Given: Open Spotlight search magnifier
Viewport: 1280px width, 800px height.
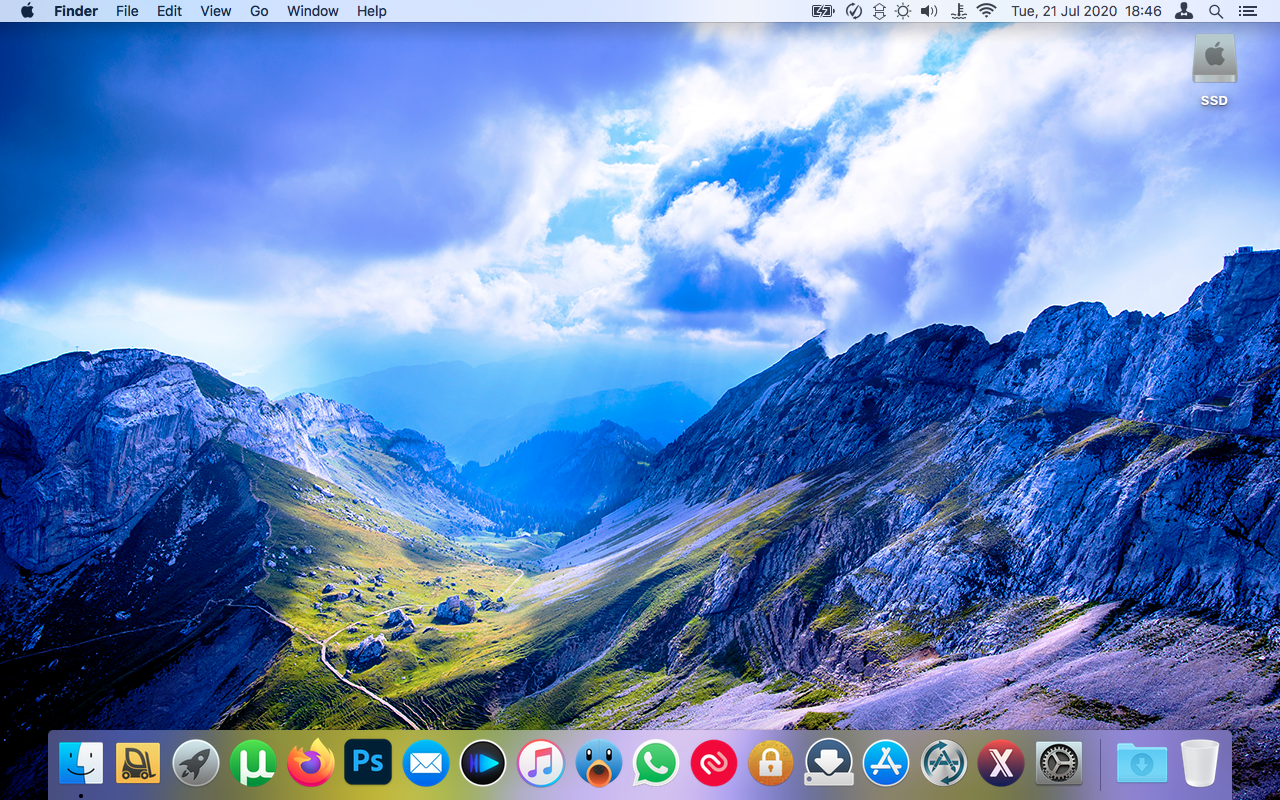Looking at the screenshot, I should 1216,11.
